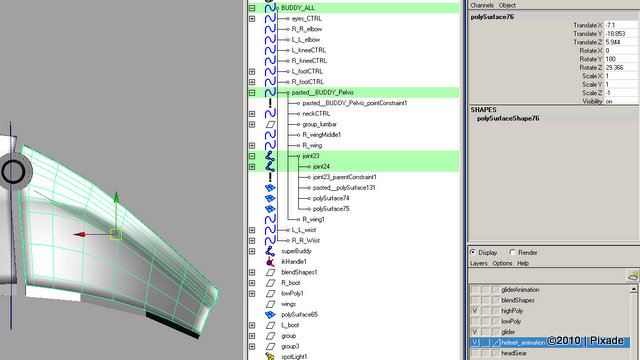Viewport: 640px width, 360px height.
Task: Open the Layers menu in layer editor
Action: coord(478,263)
